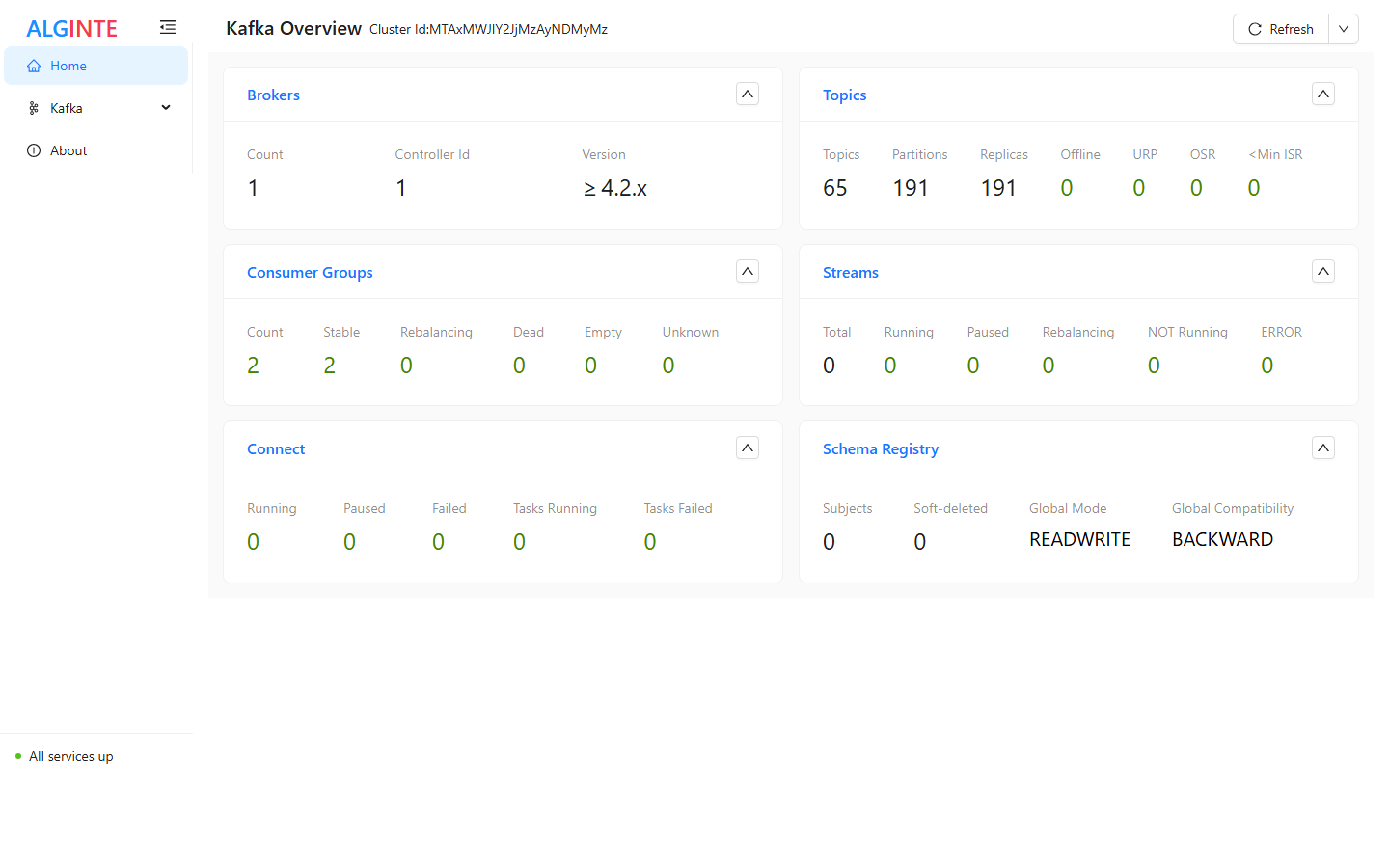Collapse the Streams card

[x=1323, y=271]
